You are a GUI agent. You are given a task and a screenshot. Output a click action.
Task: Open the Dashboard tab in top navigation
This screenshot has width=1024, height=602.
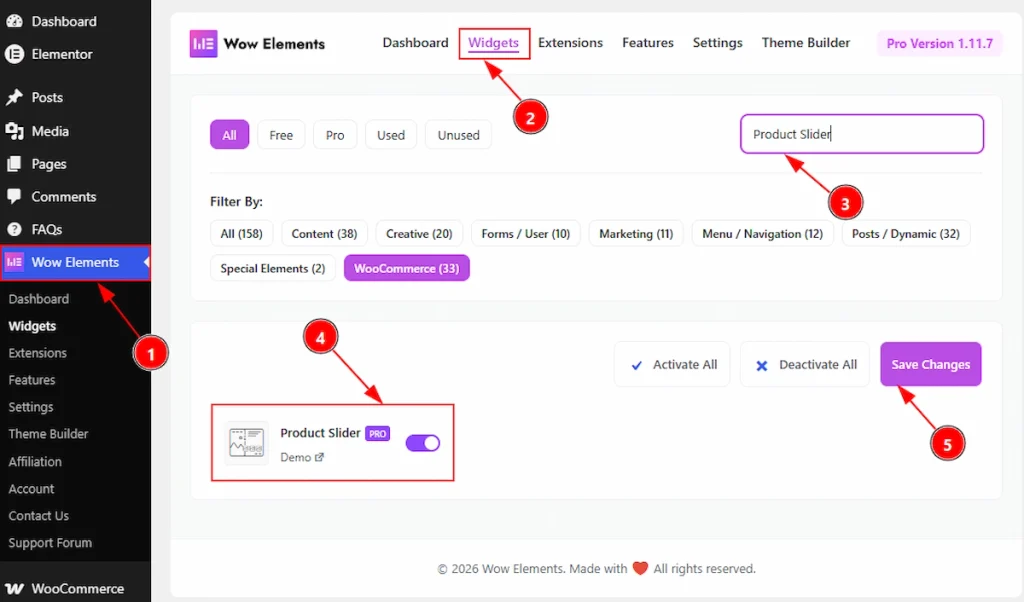(x=415, y=42)
